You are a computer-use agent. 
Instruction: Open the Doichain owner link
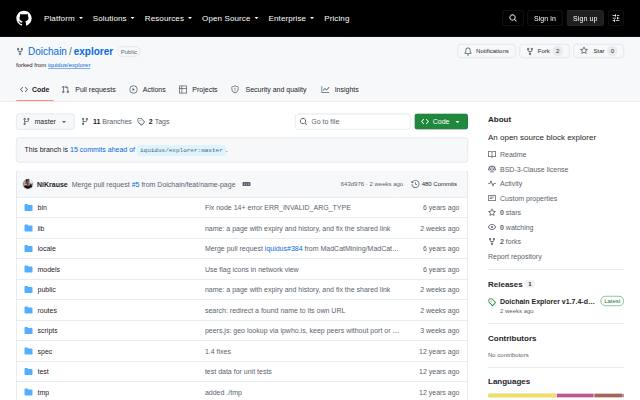coord(47,51)
